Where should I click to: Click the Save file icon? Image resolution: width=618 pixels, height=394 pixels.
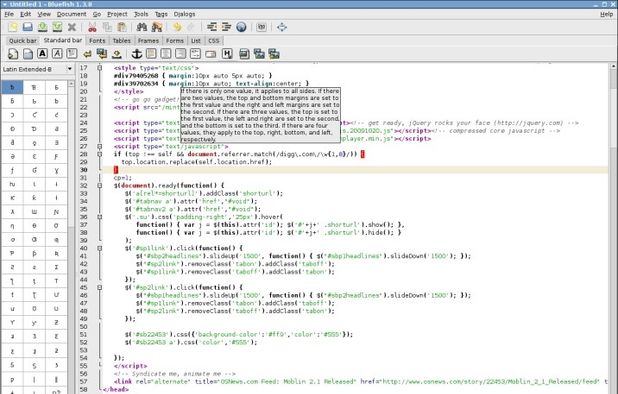click(27, 27)
